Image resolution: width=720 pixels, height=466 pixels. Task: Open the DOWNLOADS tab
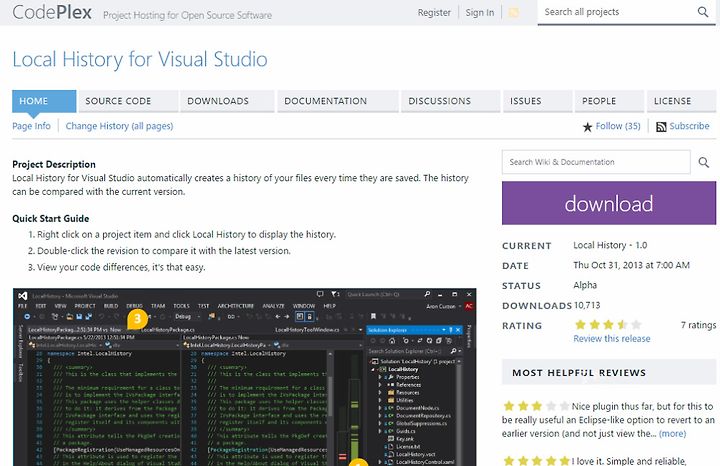click(227, 101)
